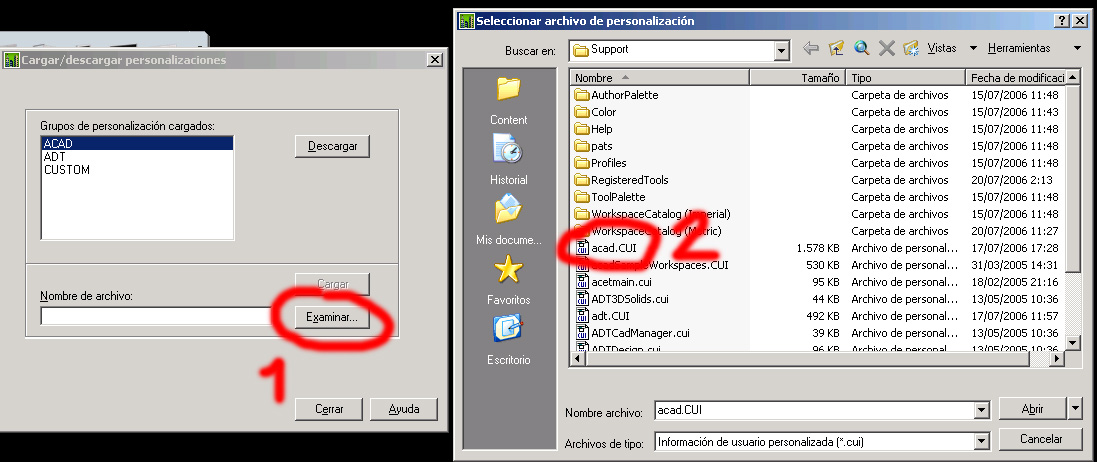
Task: Click the delete X toolbar icon
Action: (886, 48)
